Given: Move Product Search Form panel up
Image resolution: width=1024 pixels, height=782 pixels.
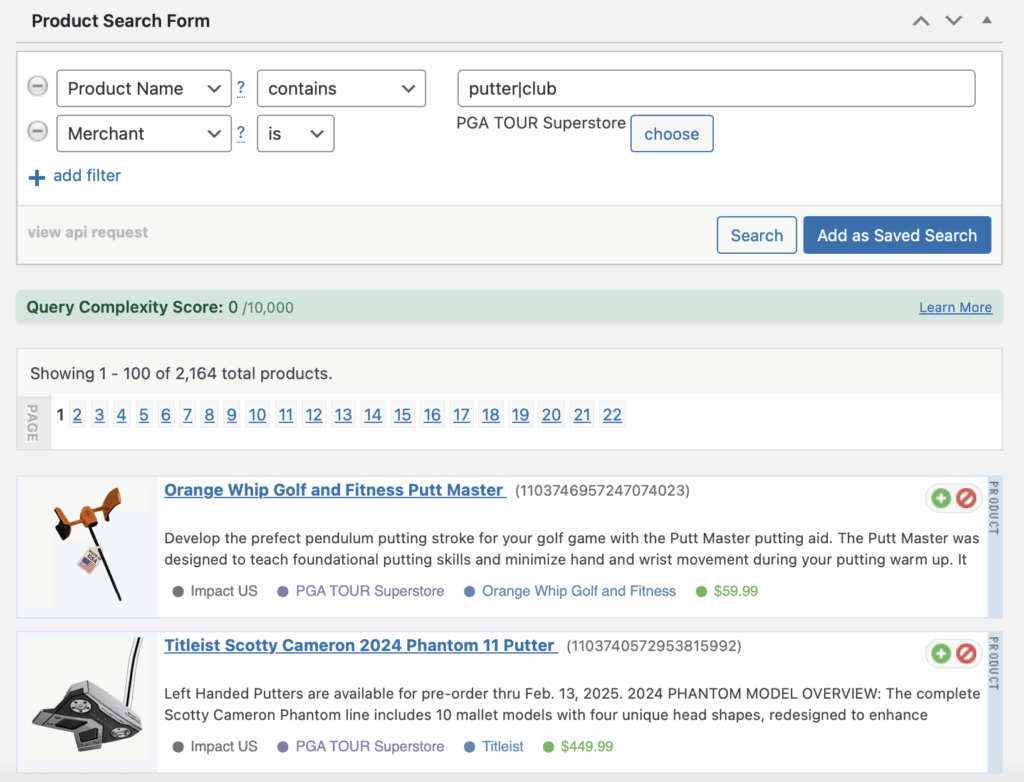Looking at the screenshot, I should (921, 21).
